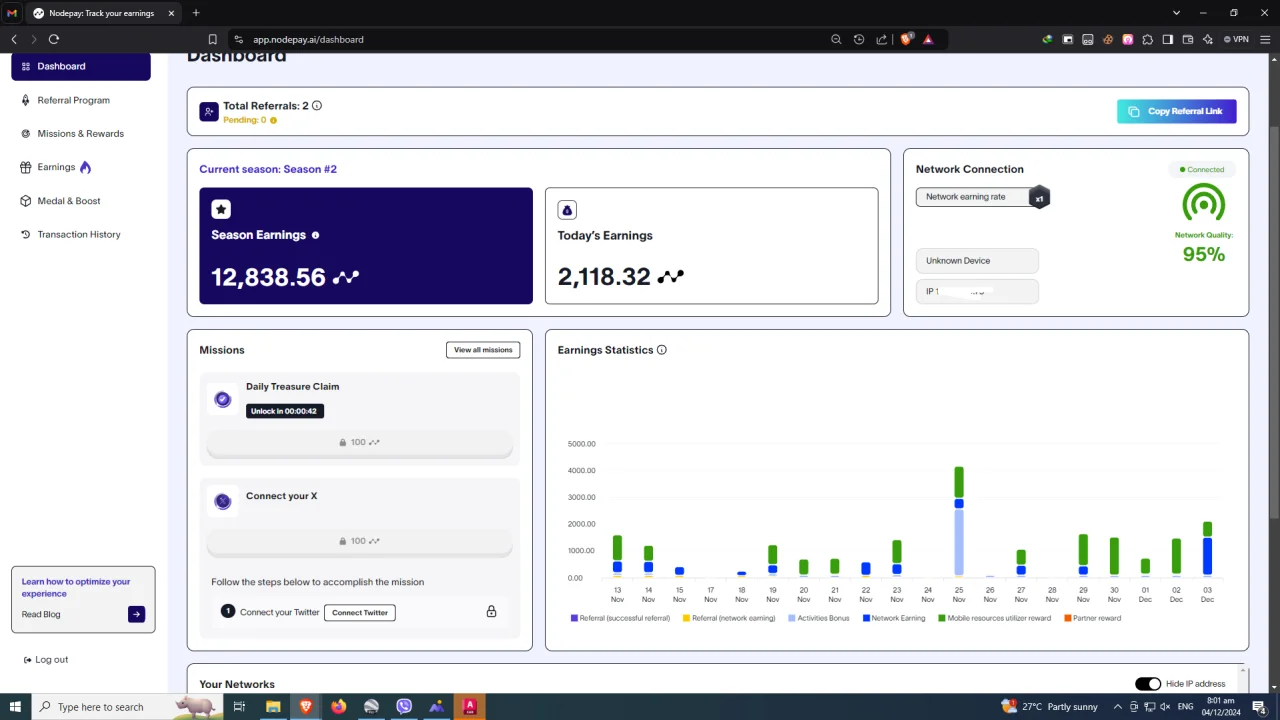Click the locked Daily Treasure 100 reward bar
Viewport: 1280px width, 720px height.
tap(359, 442)
